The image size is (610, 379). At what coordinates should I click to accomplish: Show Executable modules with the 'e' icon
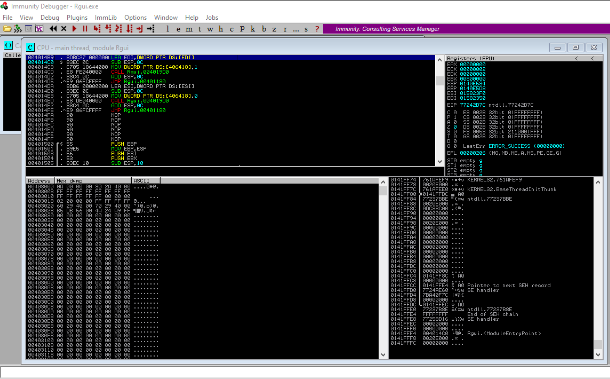(178, 29)
